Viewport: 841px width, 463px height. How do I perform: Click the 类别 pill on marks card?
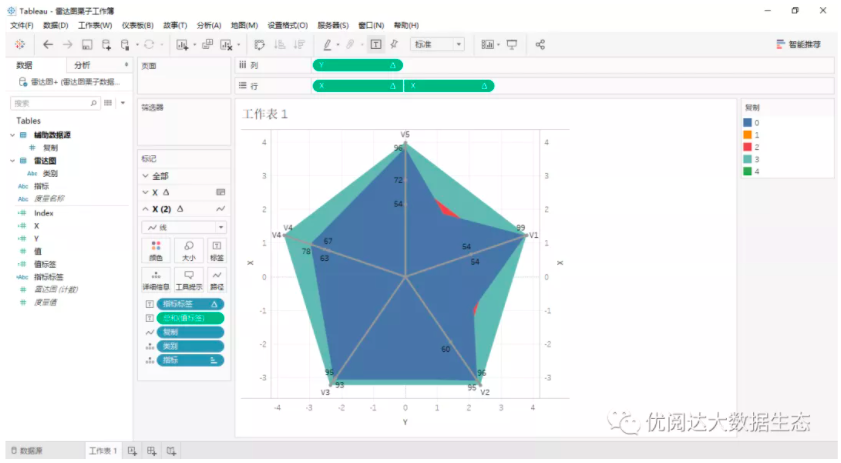point(190,346)
